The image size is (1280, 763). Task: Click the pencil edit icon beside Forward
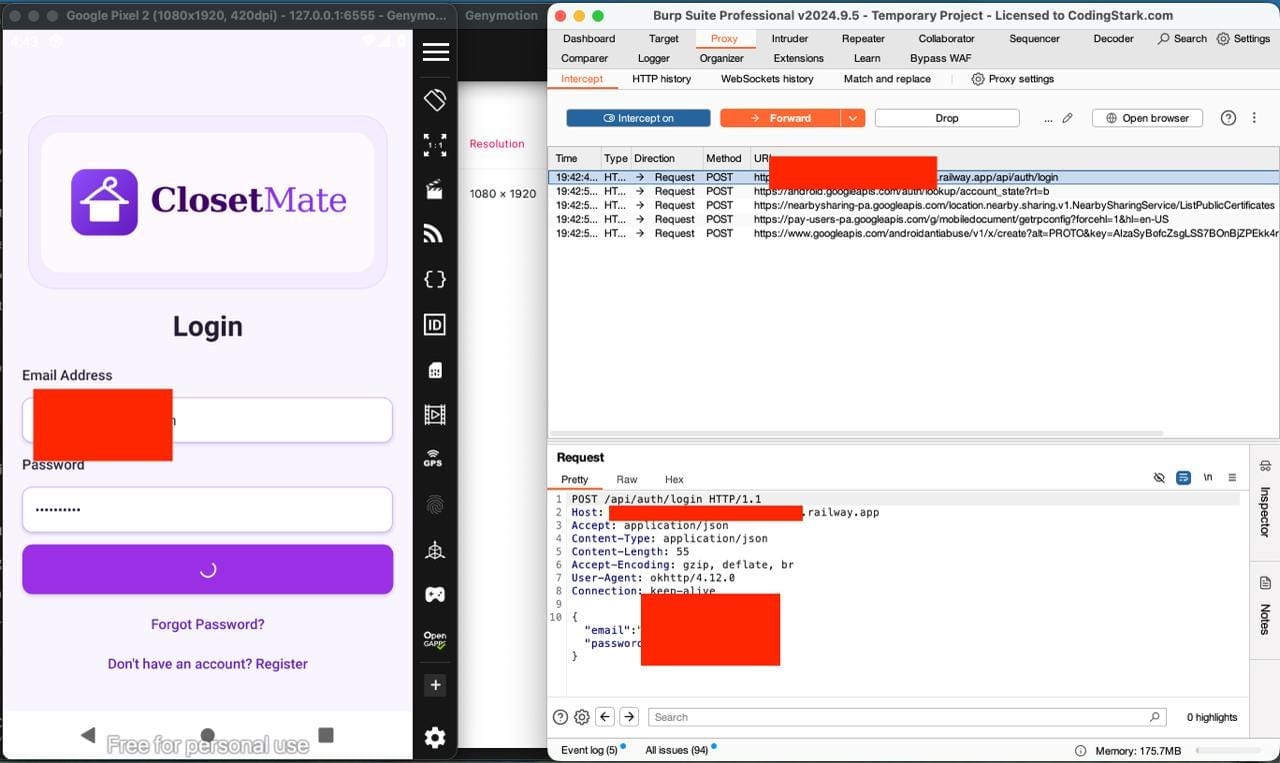click(x=1067, y=118)
